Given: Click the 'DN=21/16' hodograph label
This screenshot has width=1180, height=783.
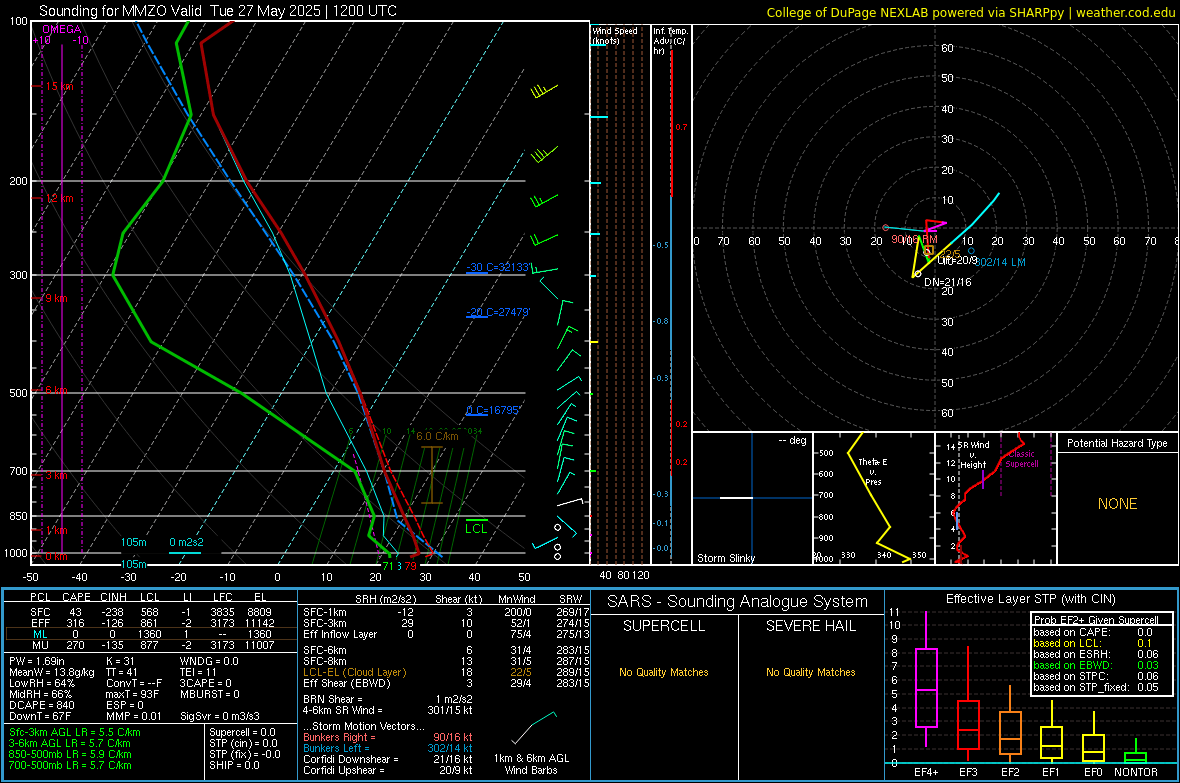Looking at the screenshot, I should (947, 282).
